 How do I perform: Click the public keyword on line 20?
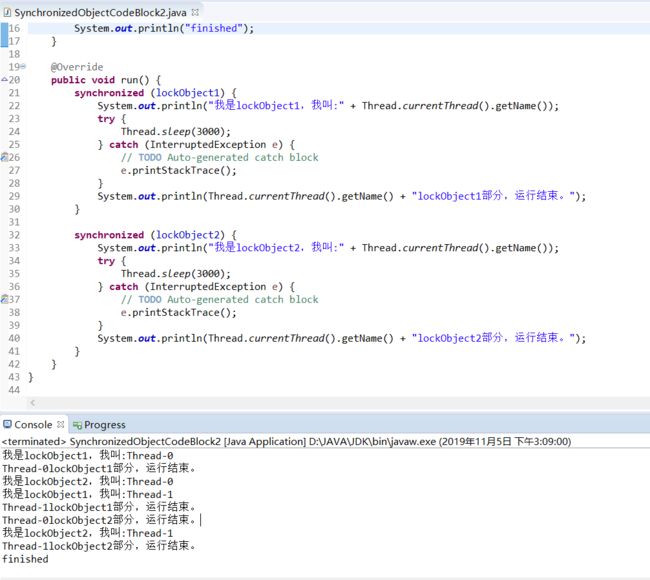click(68, 80)
